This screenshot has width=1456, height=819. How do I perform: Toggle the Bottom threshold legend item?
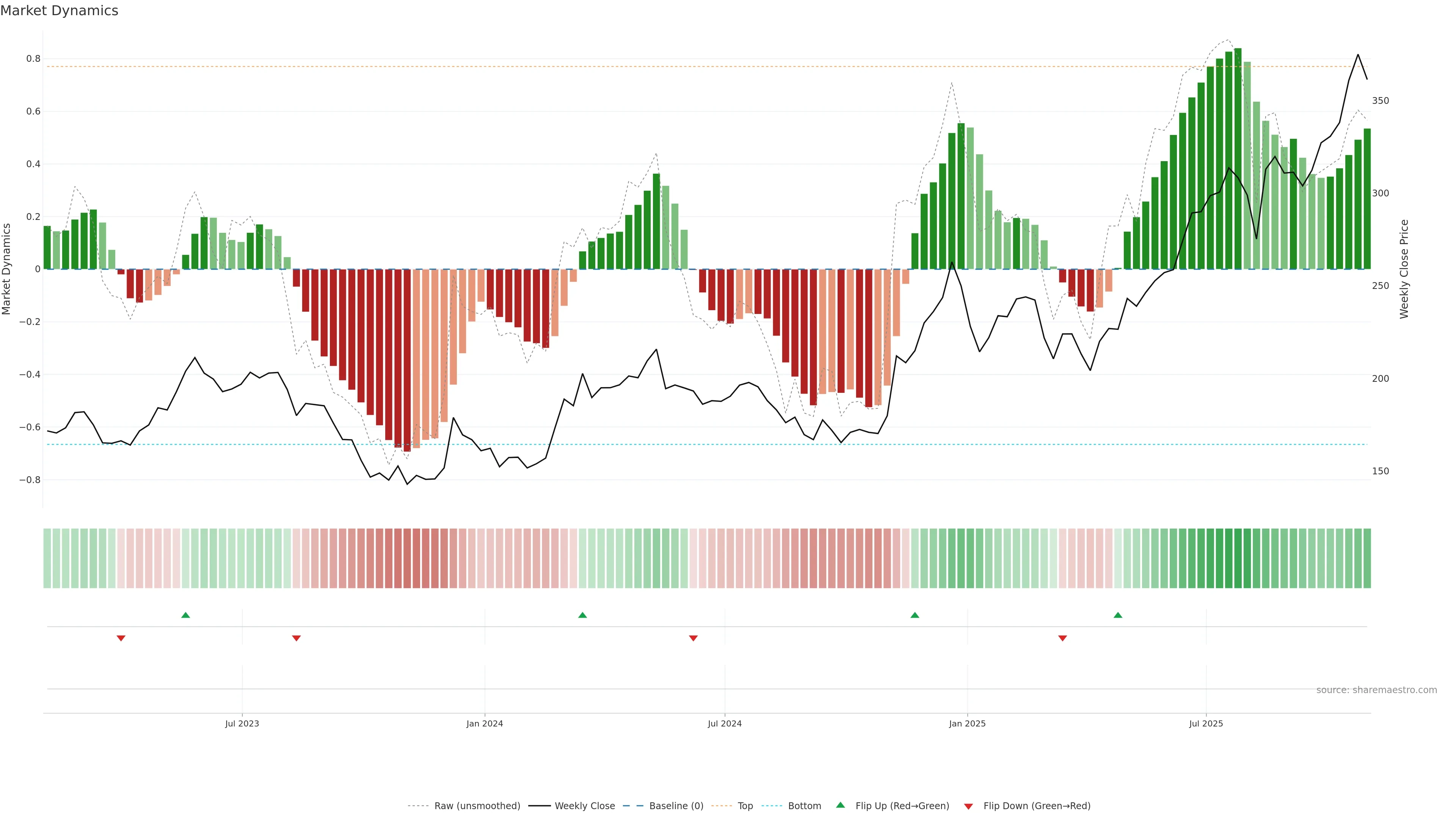click(x=804, y=806)
